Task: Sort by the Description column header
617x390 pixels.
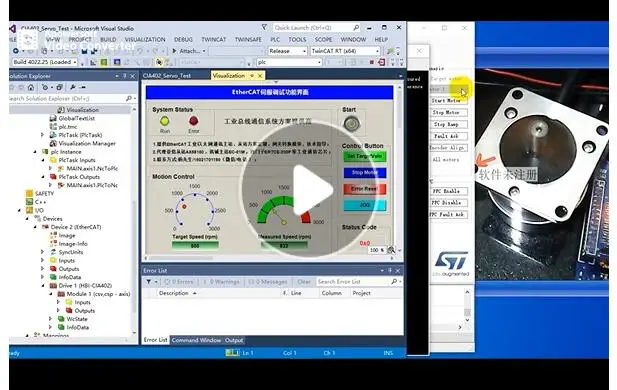Action: [x=174, y=293]
